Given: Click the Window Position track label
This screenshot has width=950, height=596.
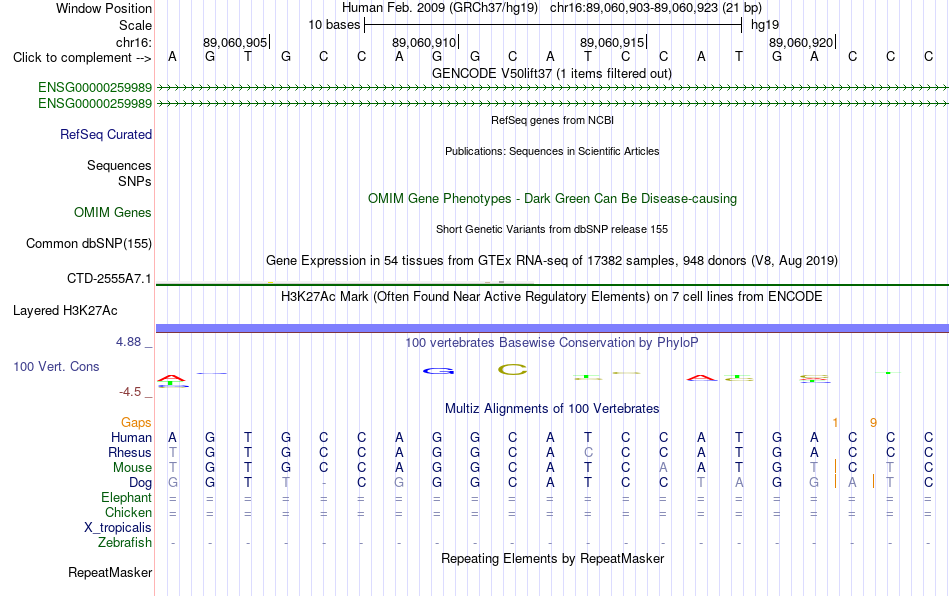Looking at the screenshot, I should 104,8.
